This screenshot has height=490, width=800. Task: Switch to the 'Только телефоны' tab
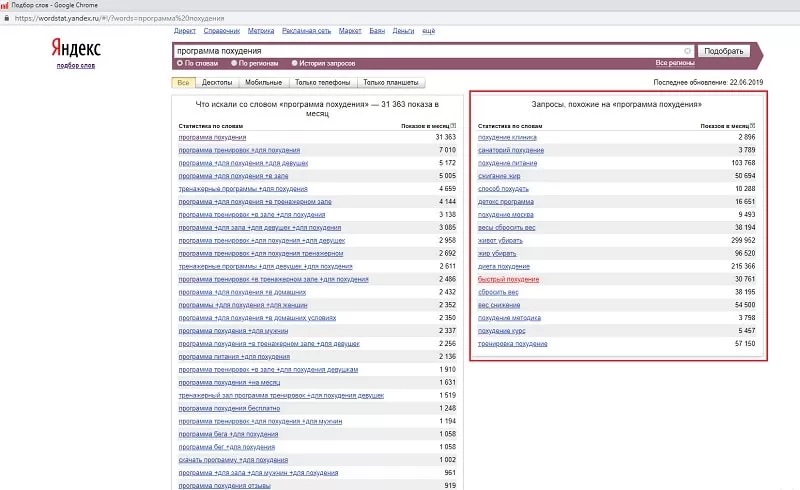pos(322,82)
